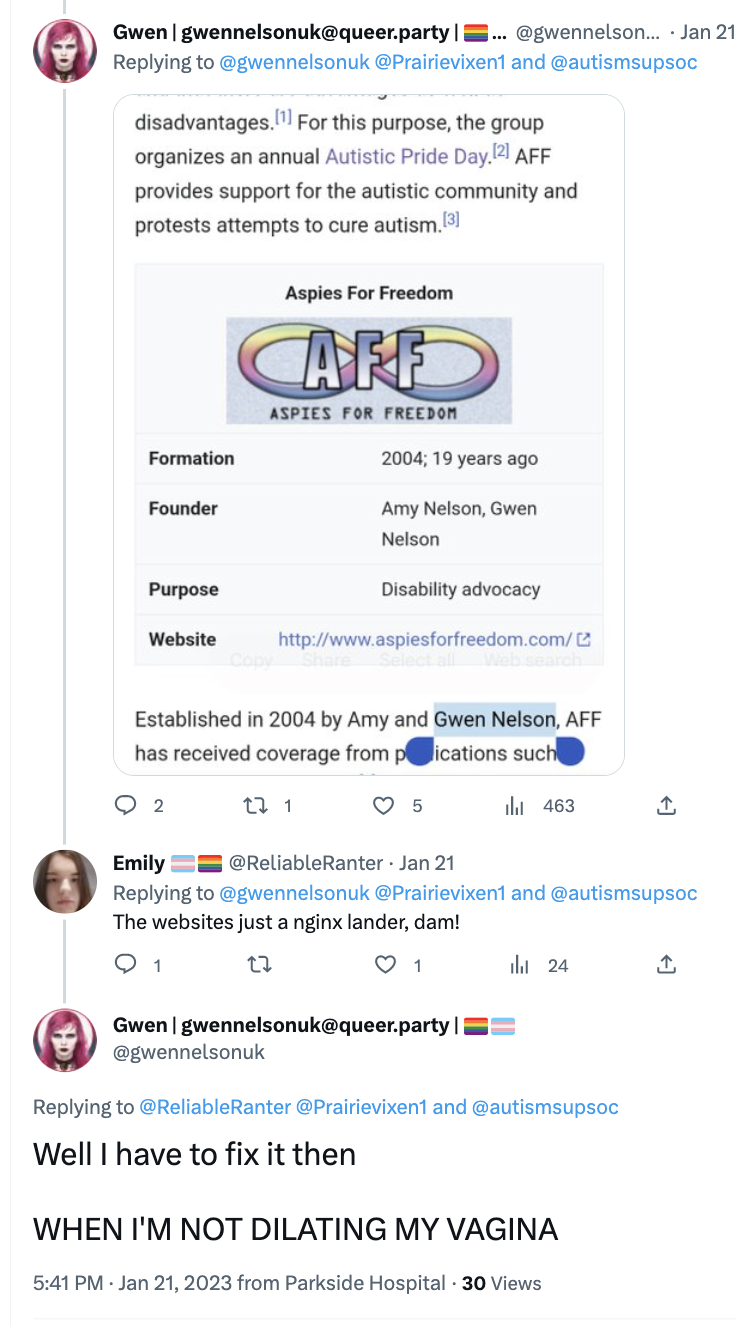Screen dimensions: 736x1326
Task: Like Emily's nginx lander tweet
Action: coord(384,965)
